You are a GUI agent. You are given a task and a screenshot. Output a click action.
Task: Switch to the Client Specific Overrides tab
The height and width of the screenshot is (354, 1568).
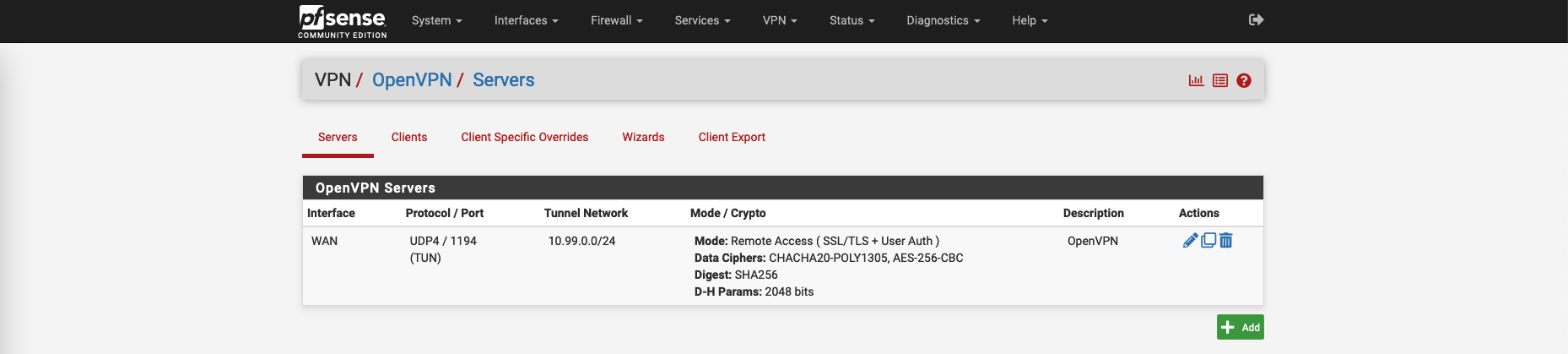point(524,137)
